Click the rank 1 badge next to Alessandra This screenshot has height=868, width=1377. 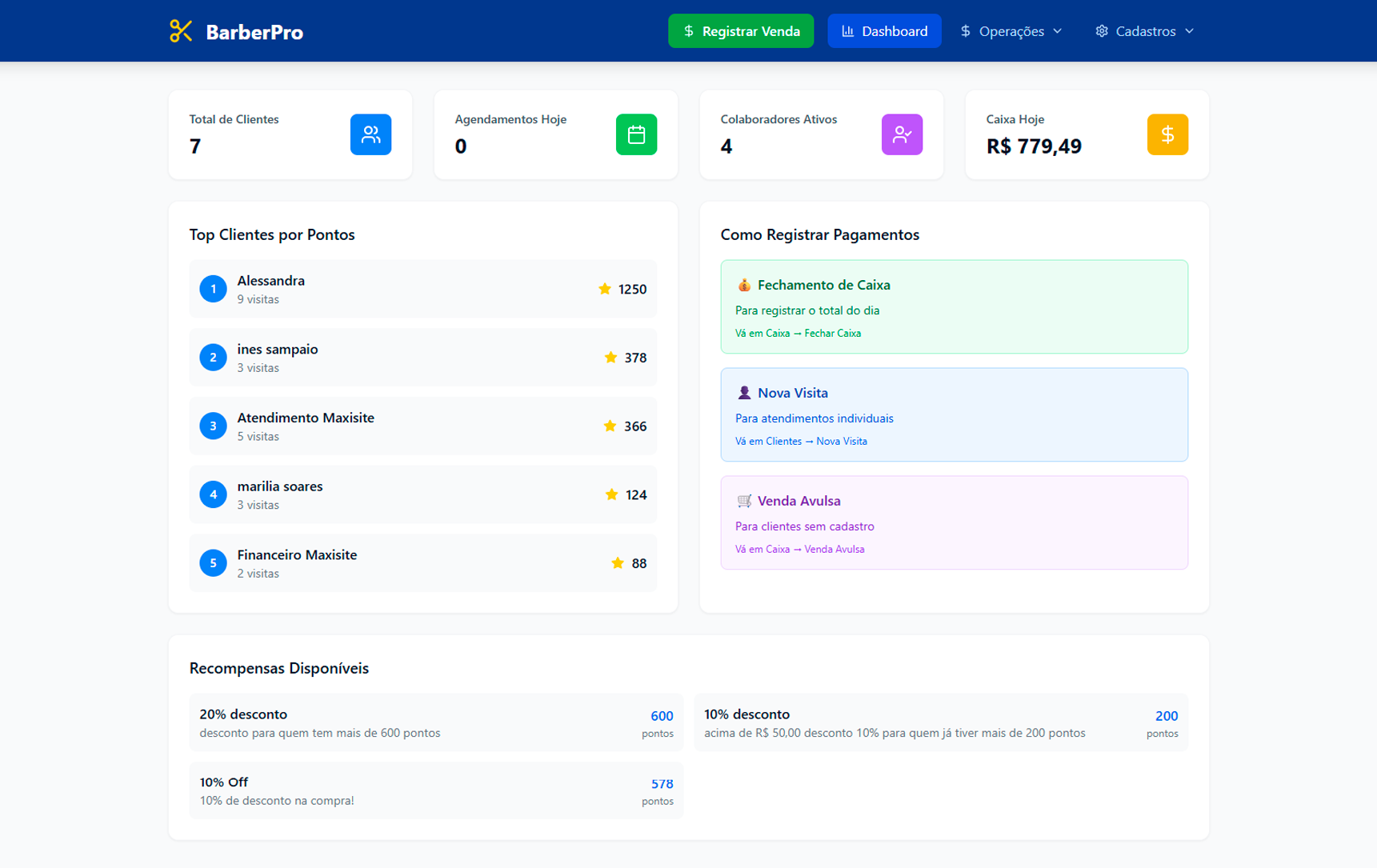coord(213,289)
